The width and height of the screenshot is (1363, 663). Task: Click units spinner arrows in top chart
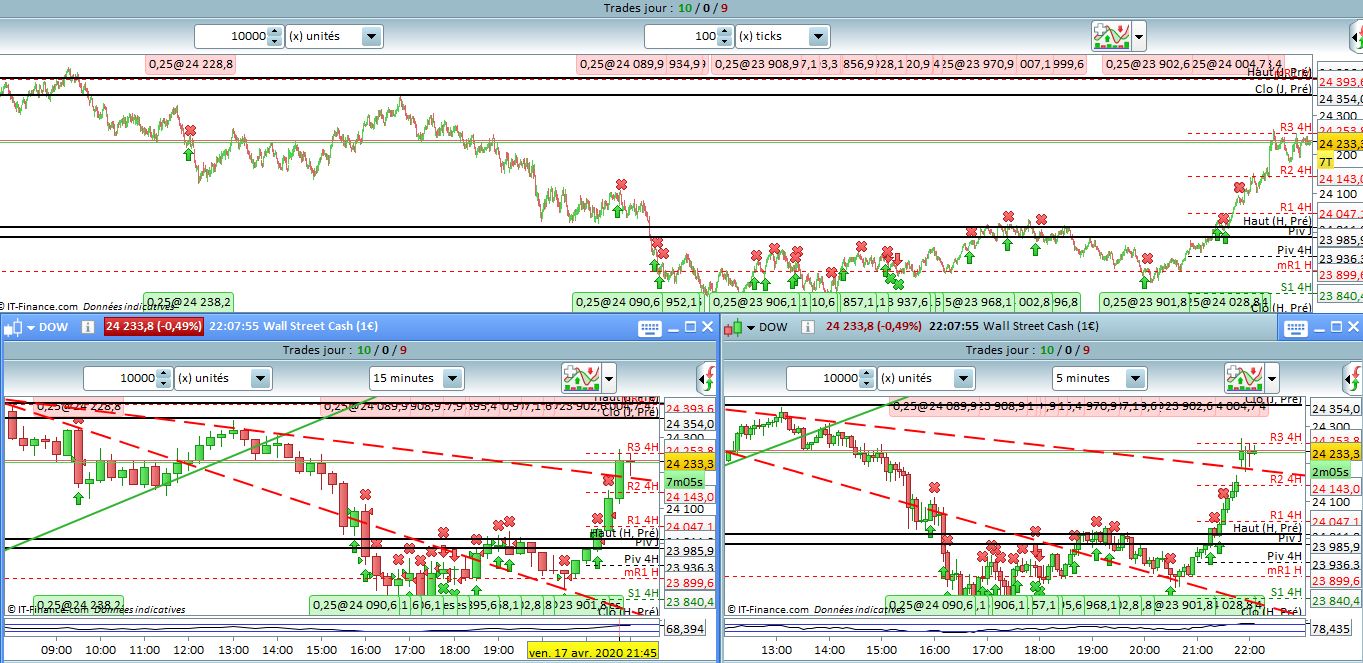pyautogui.click(x=276, y=36)
